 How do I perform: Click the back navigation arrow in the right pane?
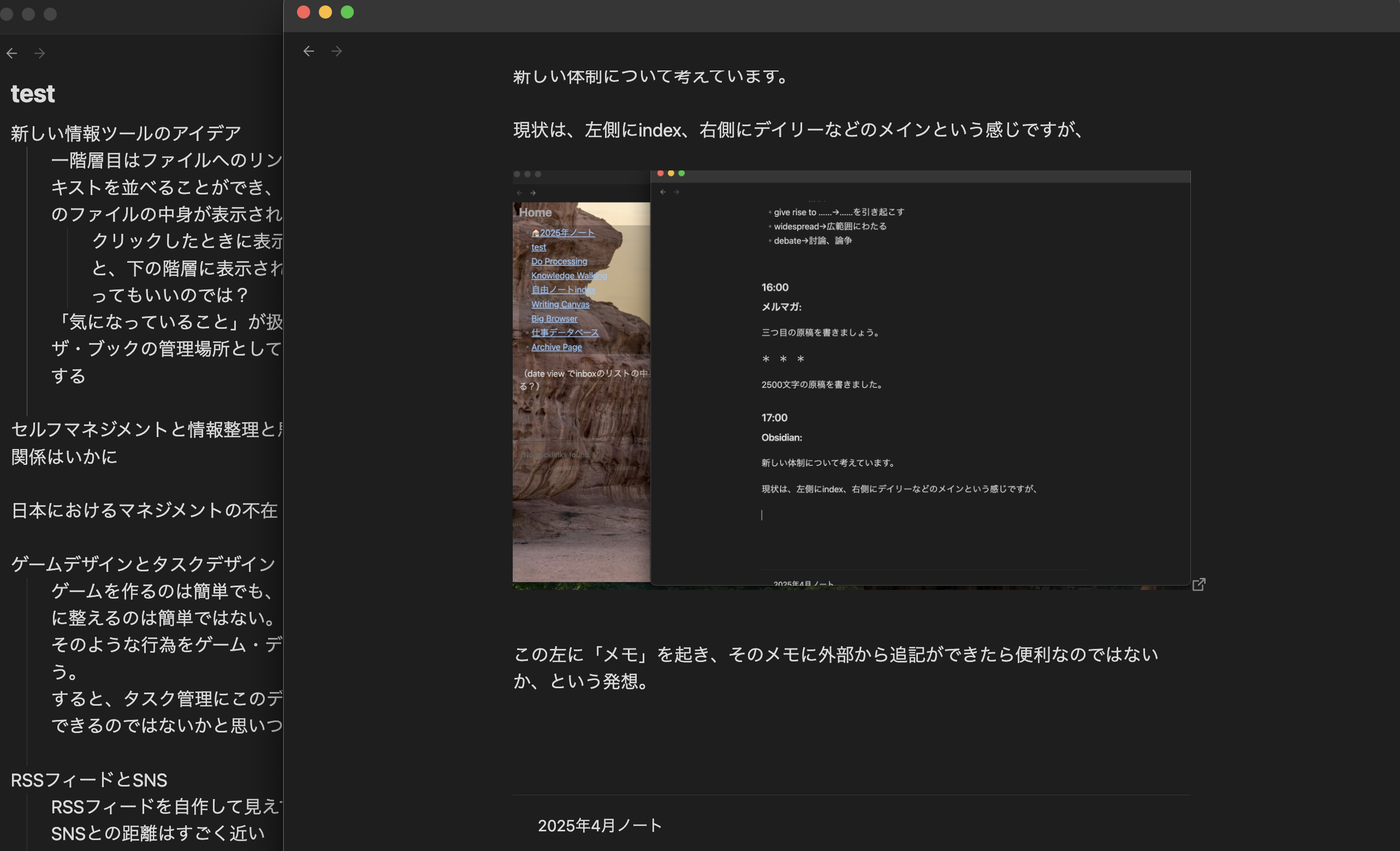[x=308, y=51]
